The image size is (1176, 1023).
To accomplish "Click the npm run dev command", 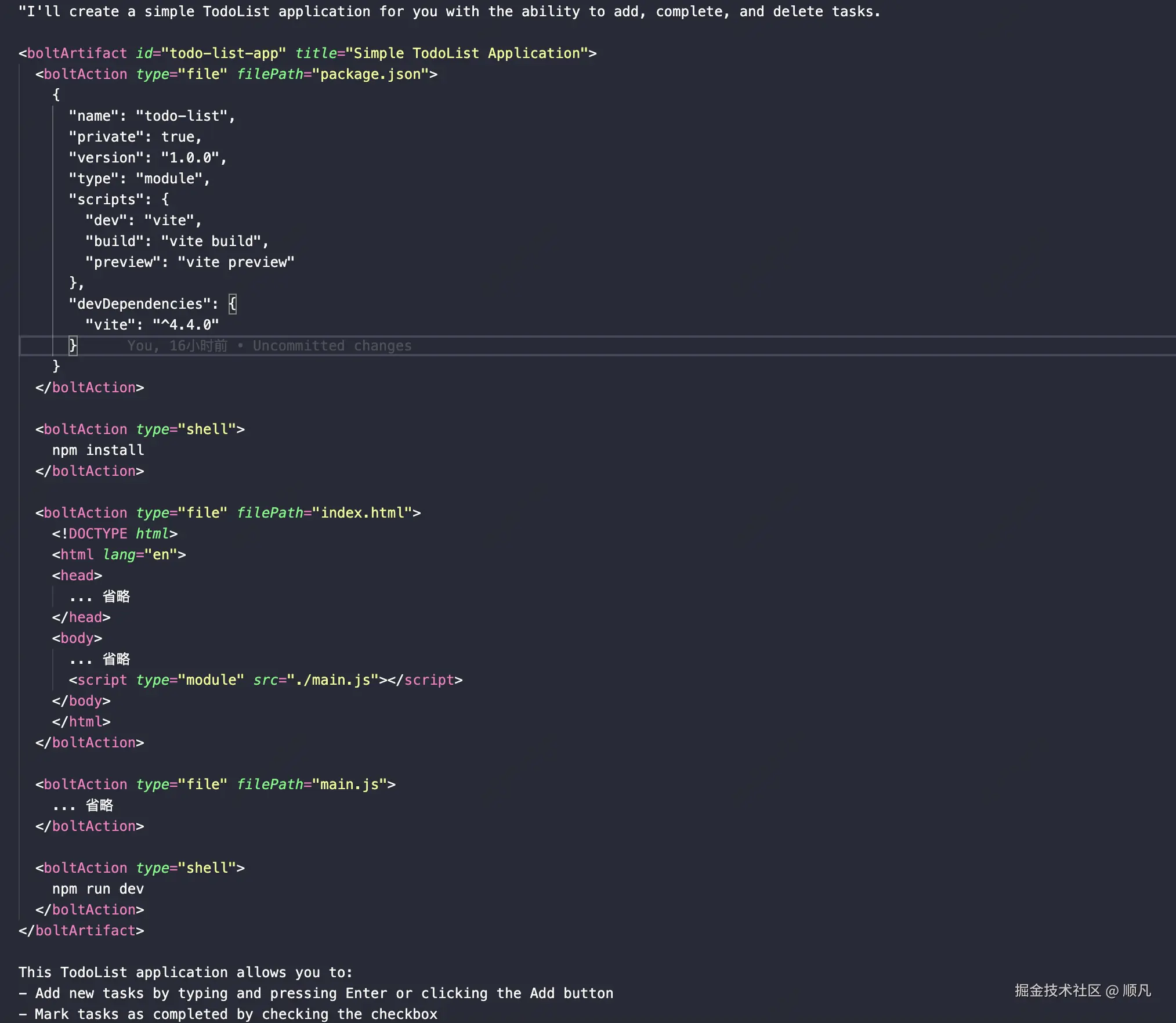I will point(97,889).
